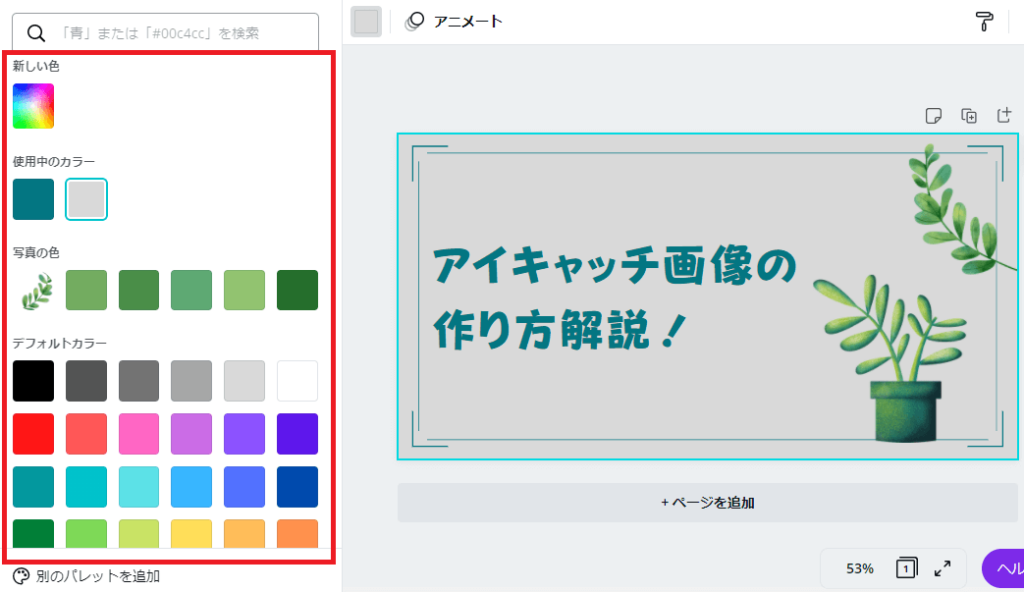Screen dimensions: 1024x592
Task: Open the page notes icon
Action: (x=934, y=116)
